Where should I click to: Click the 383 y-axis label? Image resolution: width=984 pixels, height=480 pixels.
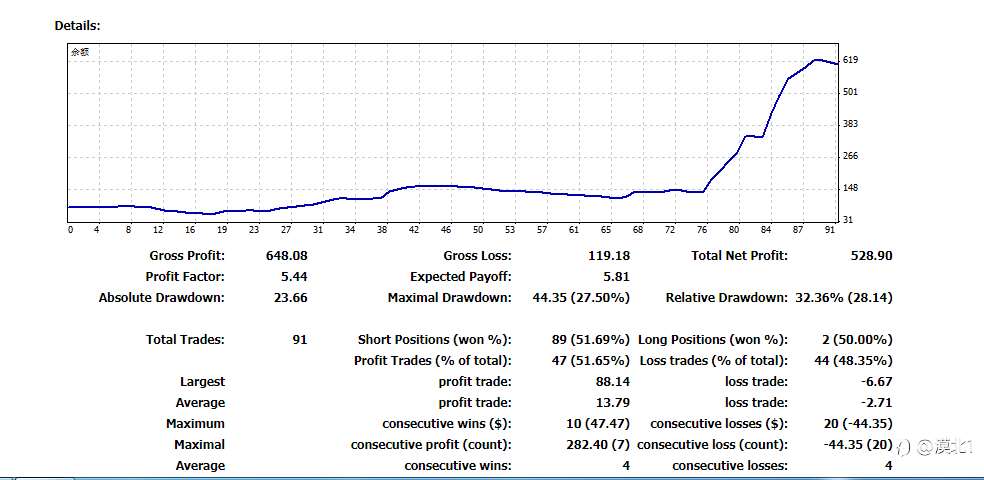click(x=850, y=124)
